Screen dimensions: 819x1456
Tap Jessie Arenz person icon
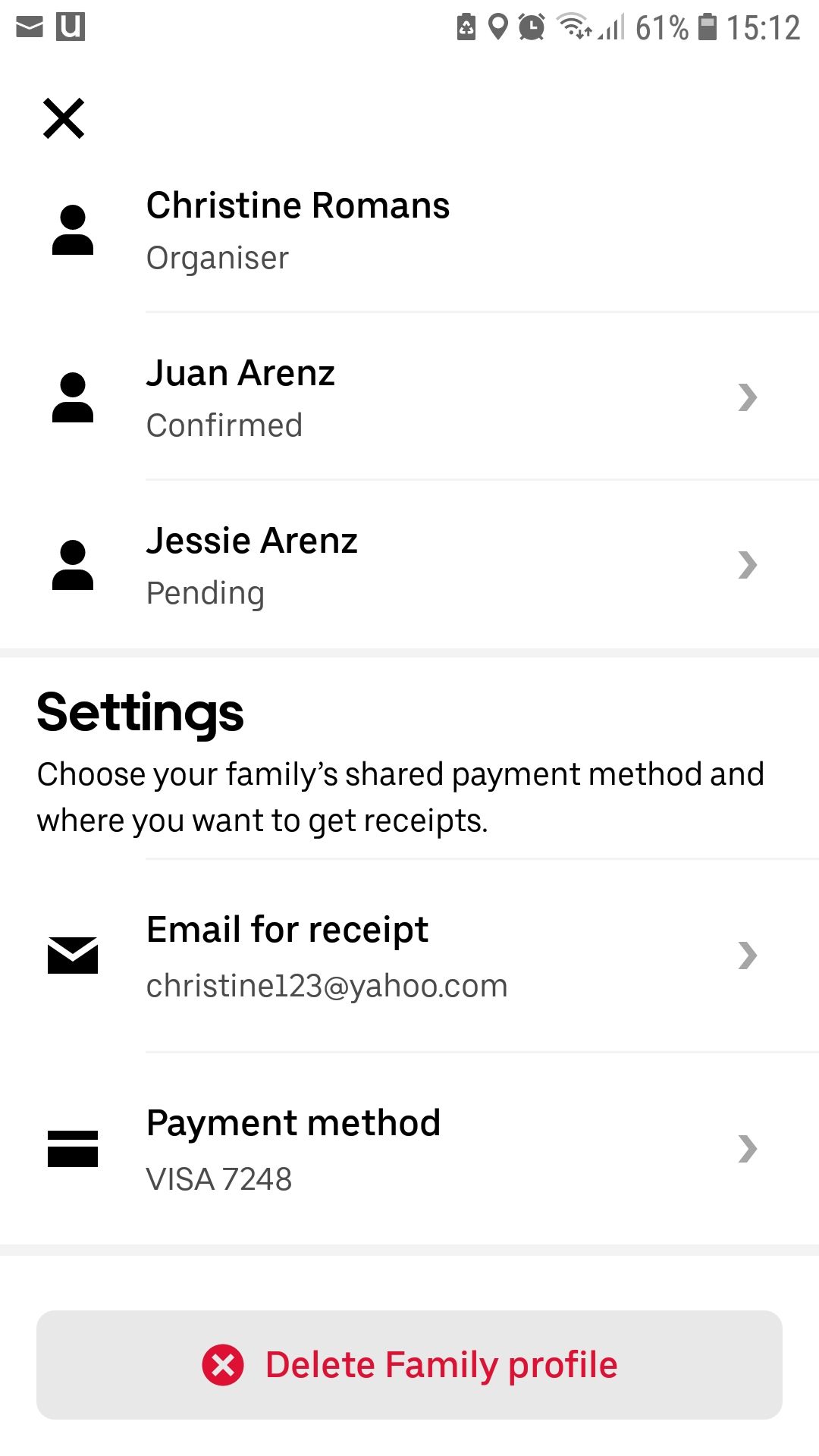click(x=73, y=565)
